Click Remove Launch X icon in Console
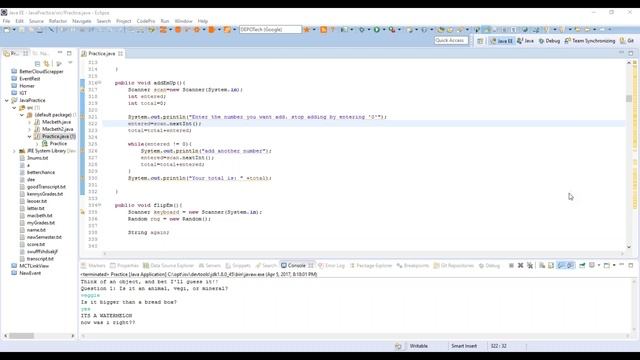Screen dimensions: 640x360 click(x=520, y=265)
